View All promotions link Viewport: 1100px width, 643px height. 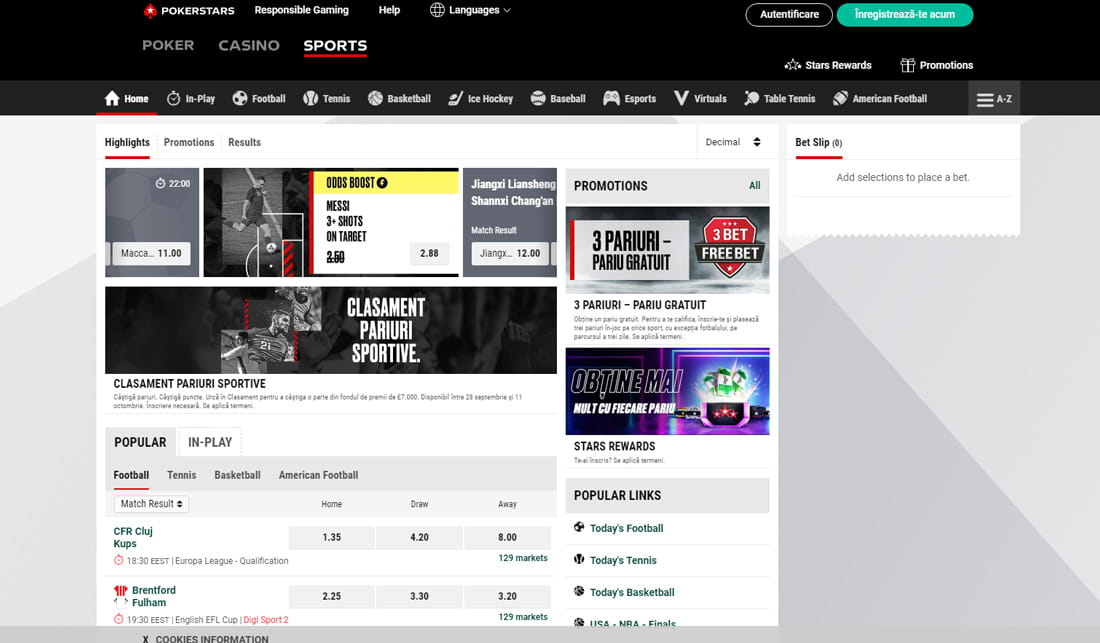[x=754, y=186]
